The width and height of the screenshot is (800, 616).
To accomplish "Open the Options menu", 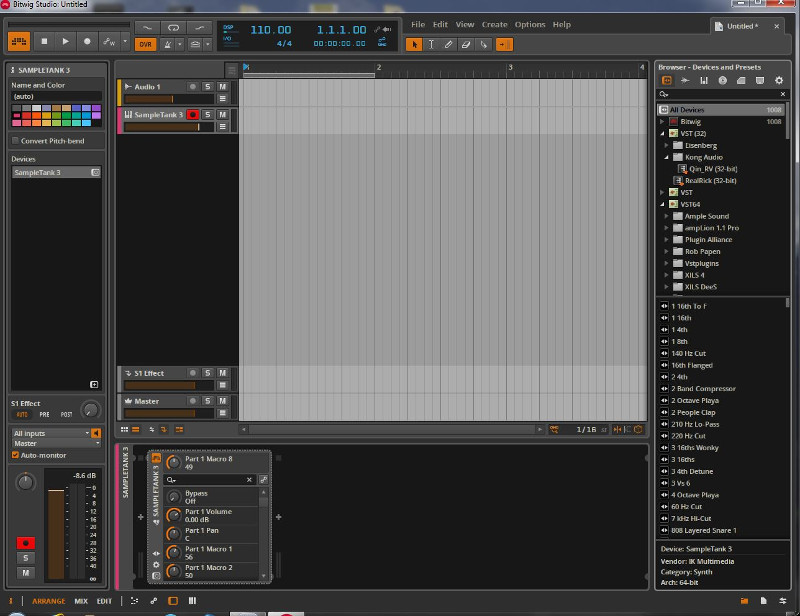I will point(530,24).
